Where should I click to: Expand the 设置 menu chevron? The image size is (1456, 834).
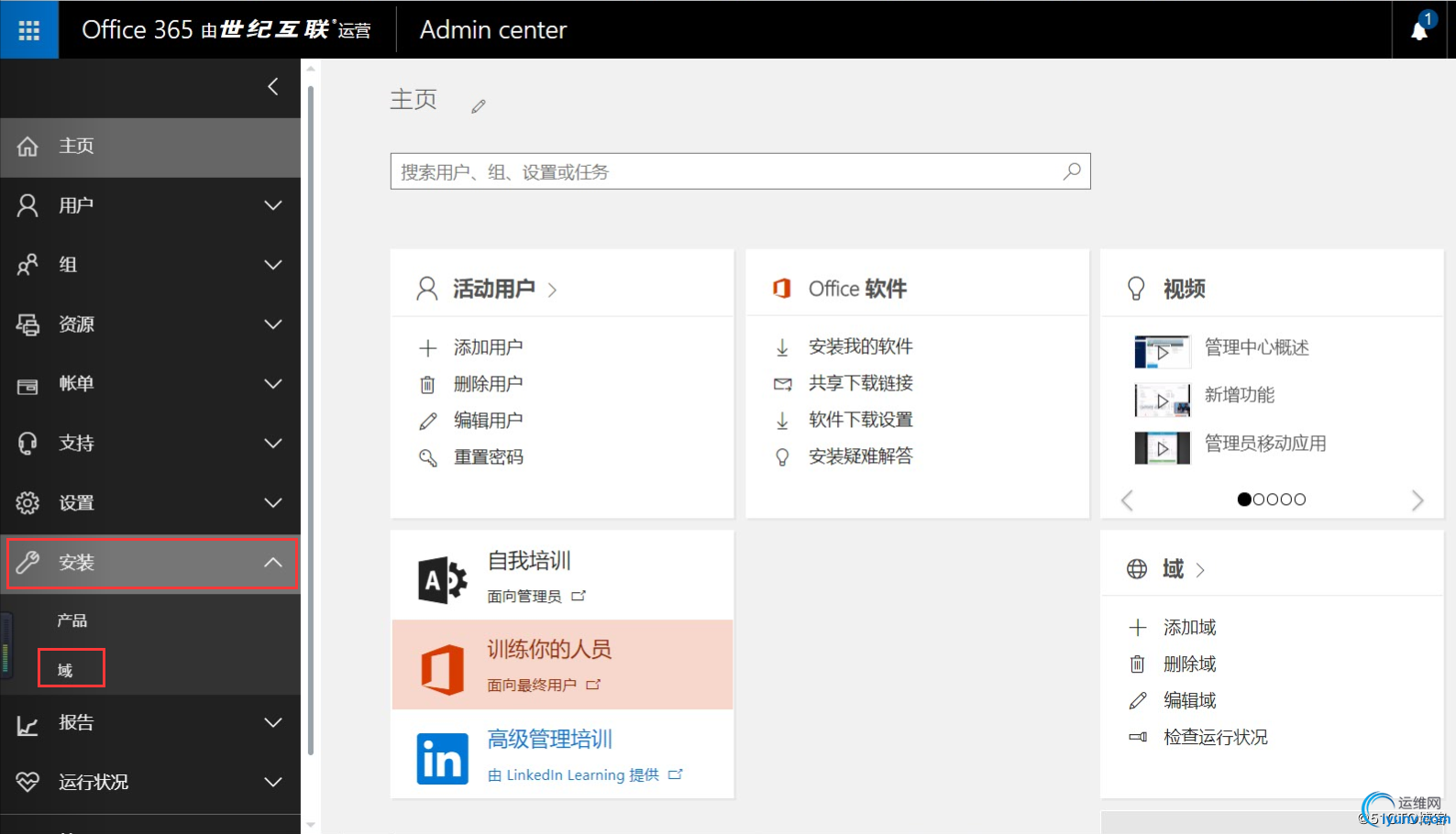(273, 503)
